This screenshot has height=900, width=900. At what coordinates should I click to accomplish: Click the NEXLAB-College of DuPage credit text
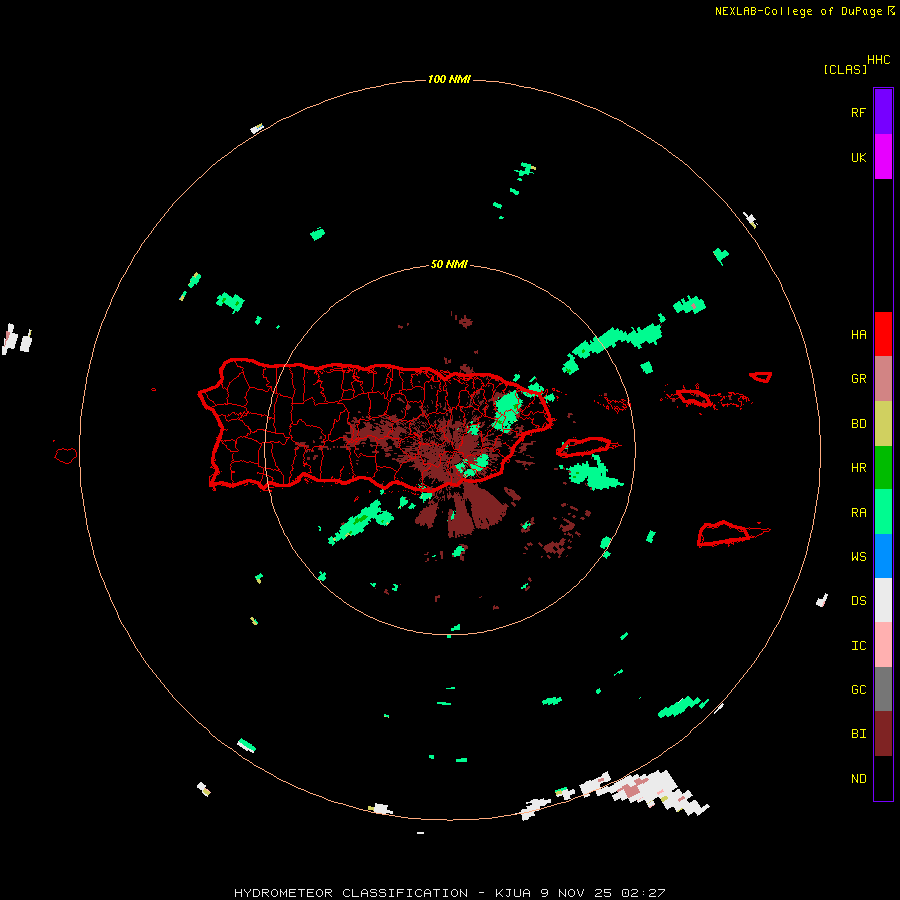pos(798,11)
